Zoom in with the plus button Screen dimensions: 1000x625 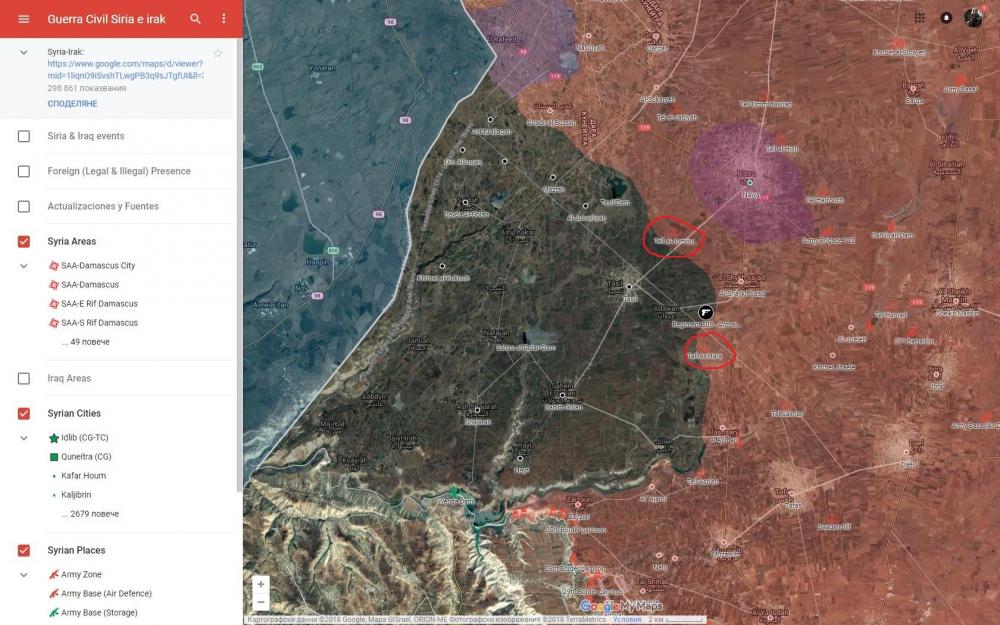[x=261, y=584]
